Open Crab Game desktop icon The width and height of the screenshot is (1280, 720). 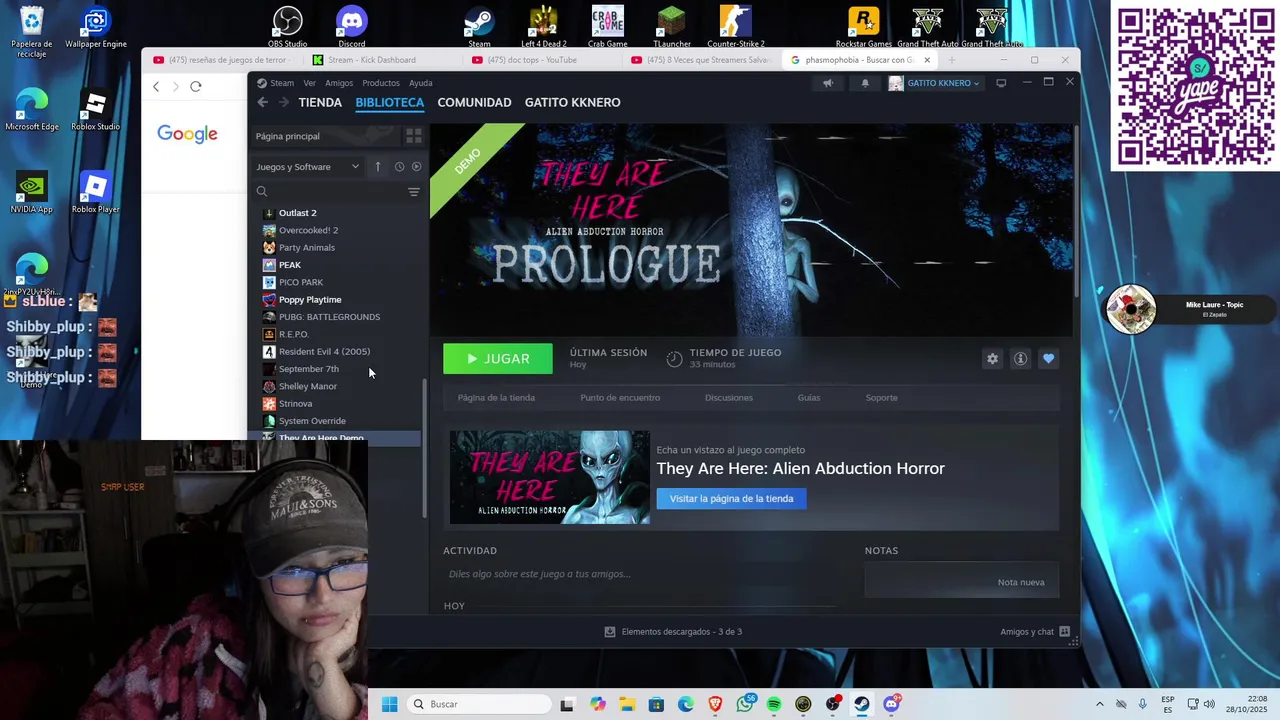pos(607,27)
